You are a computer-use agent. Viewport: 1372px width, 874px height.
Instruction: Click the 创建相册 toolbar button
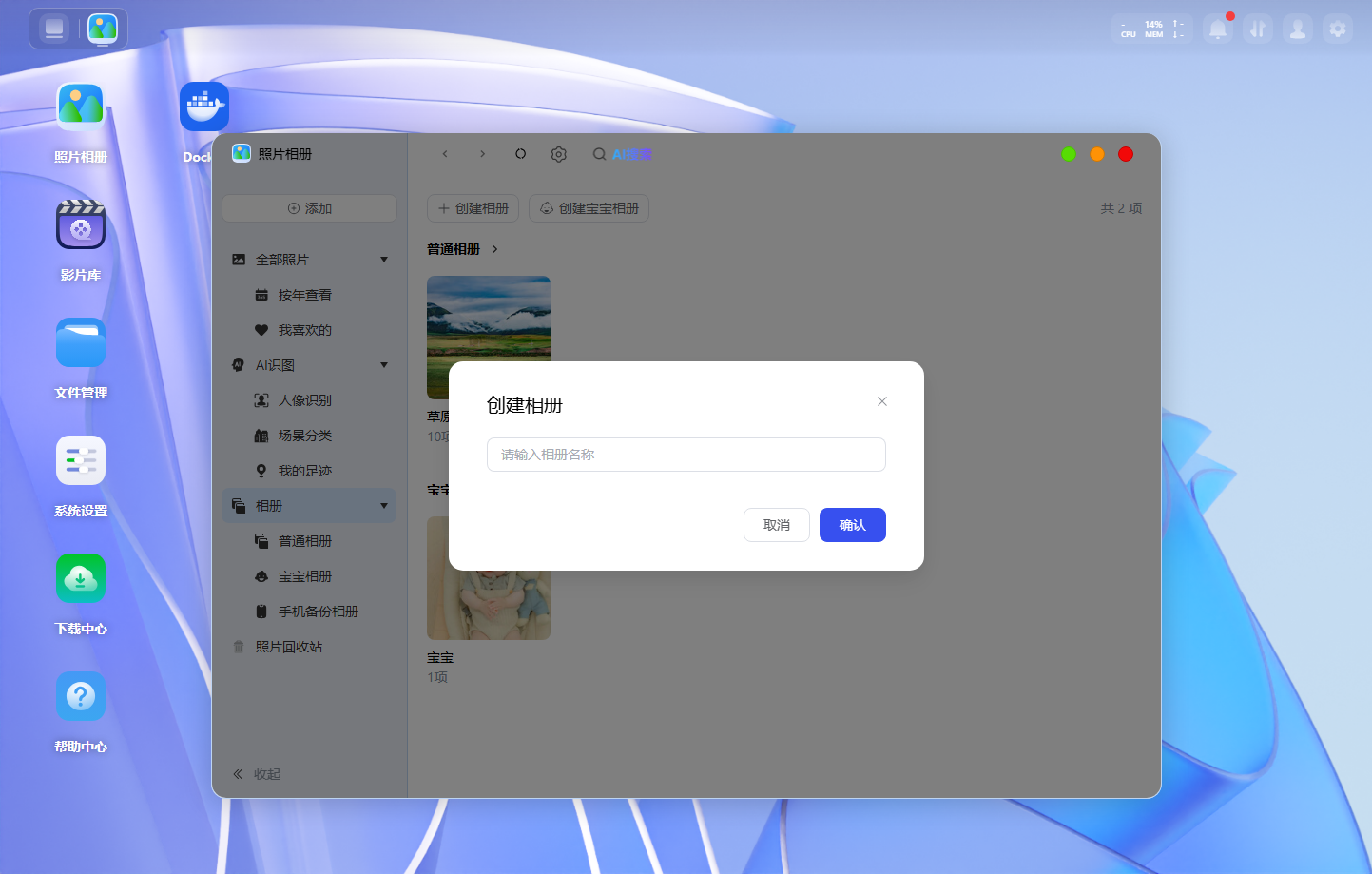coord(473,208)
